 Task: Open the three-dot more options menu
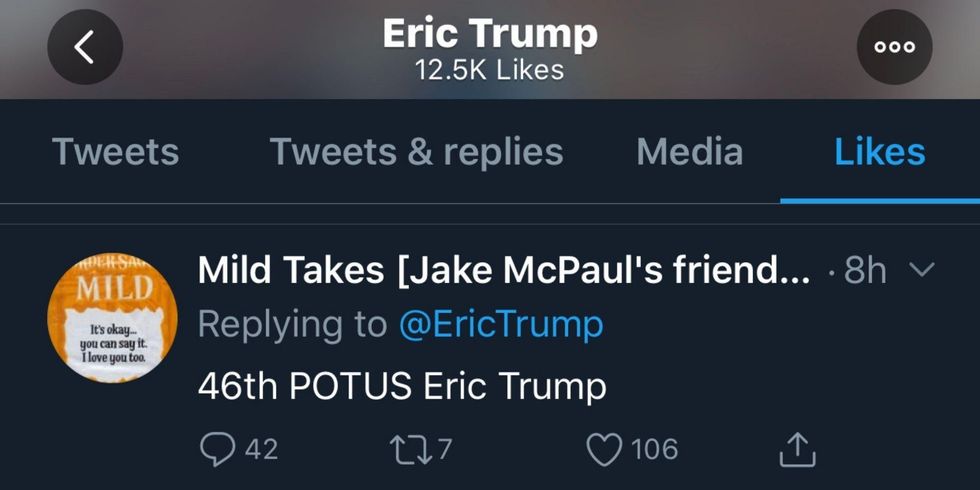(x=894, y=47)
